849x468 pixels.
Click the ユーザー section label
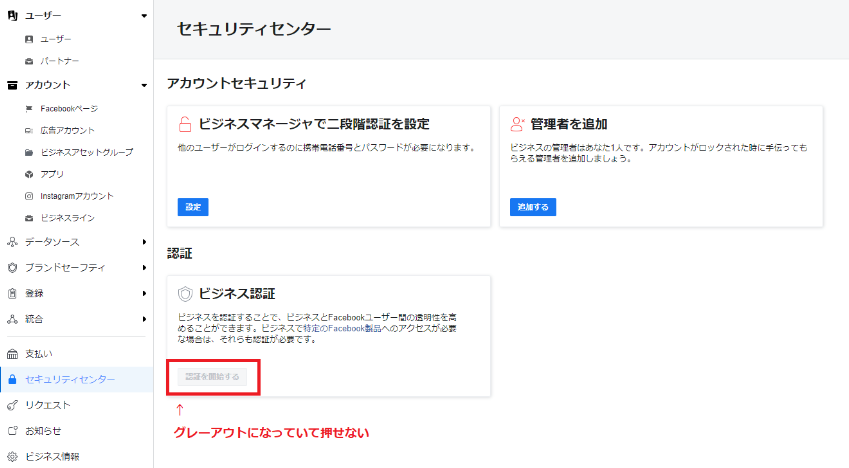43,16
